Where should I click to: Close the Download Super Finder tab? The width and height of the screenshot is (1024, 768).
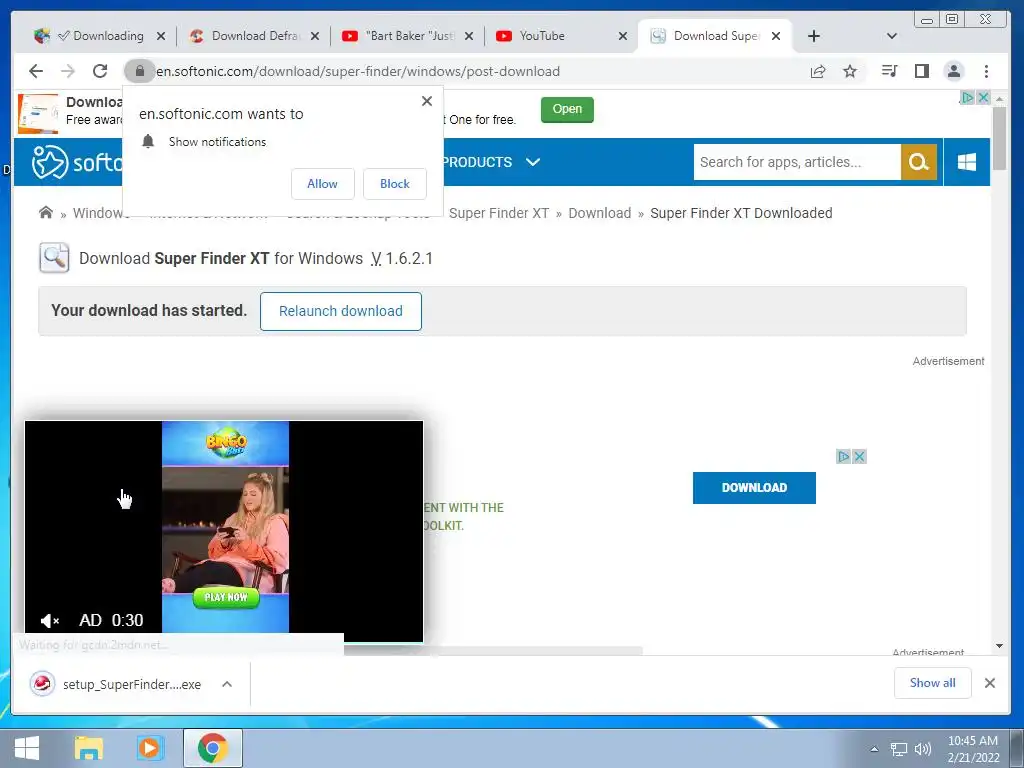pos(776,36)
